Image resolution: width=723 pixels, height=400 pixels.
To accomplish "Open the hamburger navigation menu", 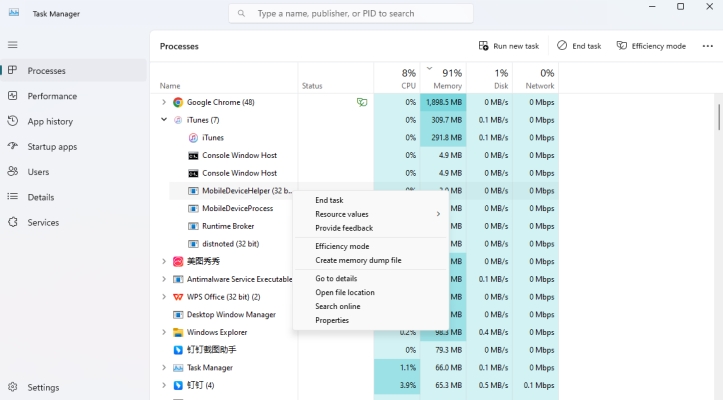I will (13, 45).
